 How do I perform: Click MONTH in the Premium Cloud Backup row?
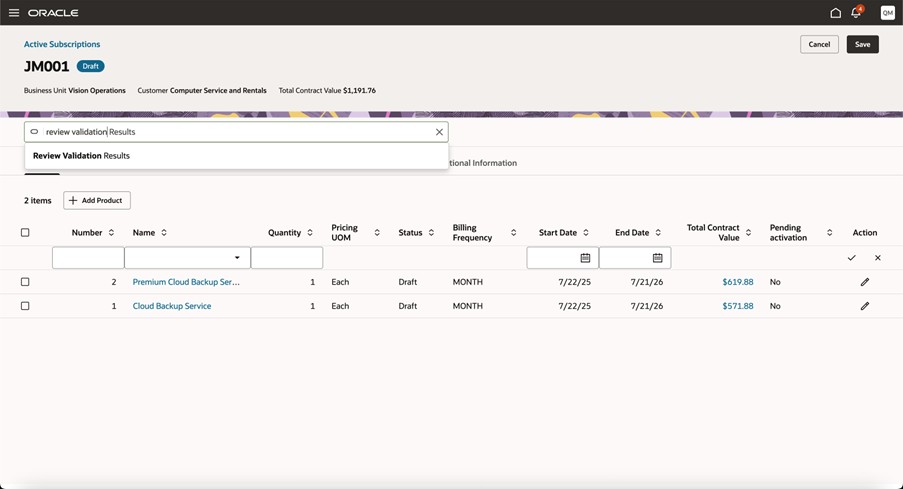pos(468,282)
